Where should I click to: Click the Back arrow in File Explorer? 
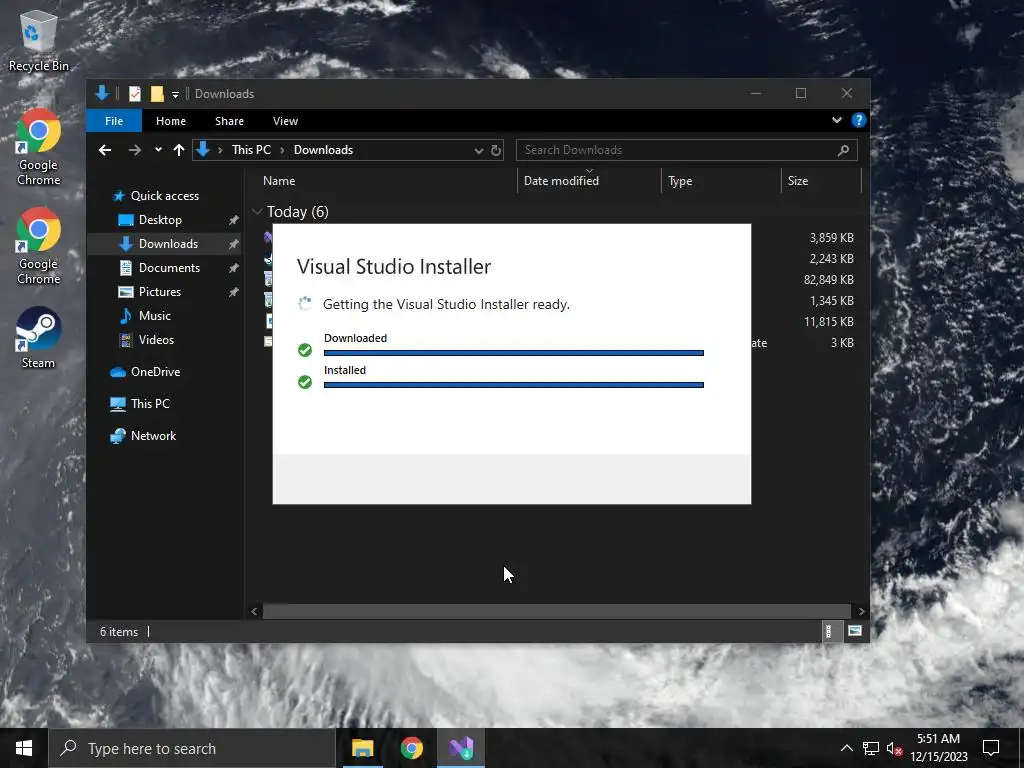pyautogui.click(x=104, y=150)
